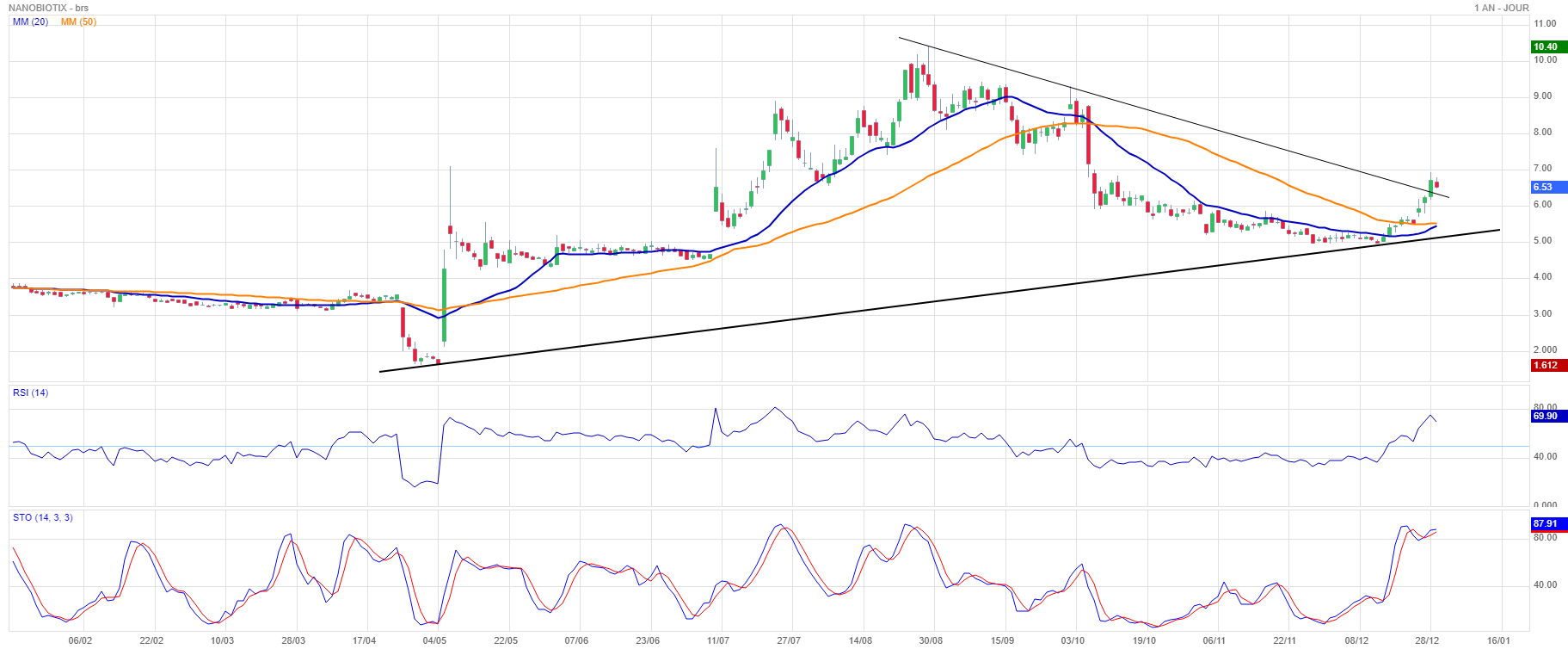Click the 22/11 date label
This screenshot has height=649, width=1568.
(1285, 640)
